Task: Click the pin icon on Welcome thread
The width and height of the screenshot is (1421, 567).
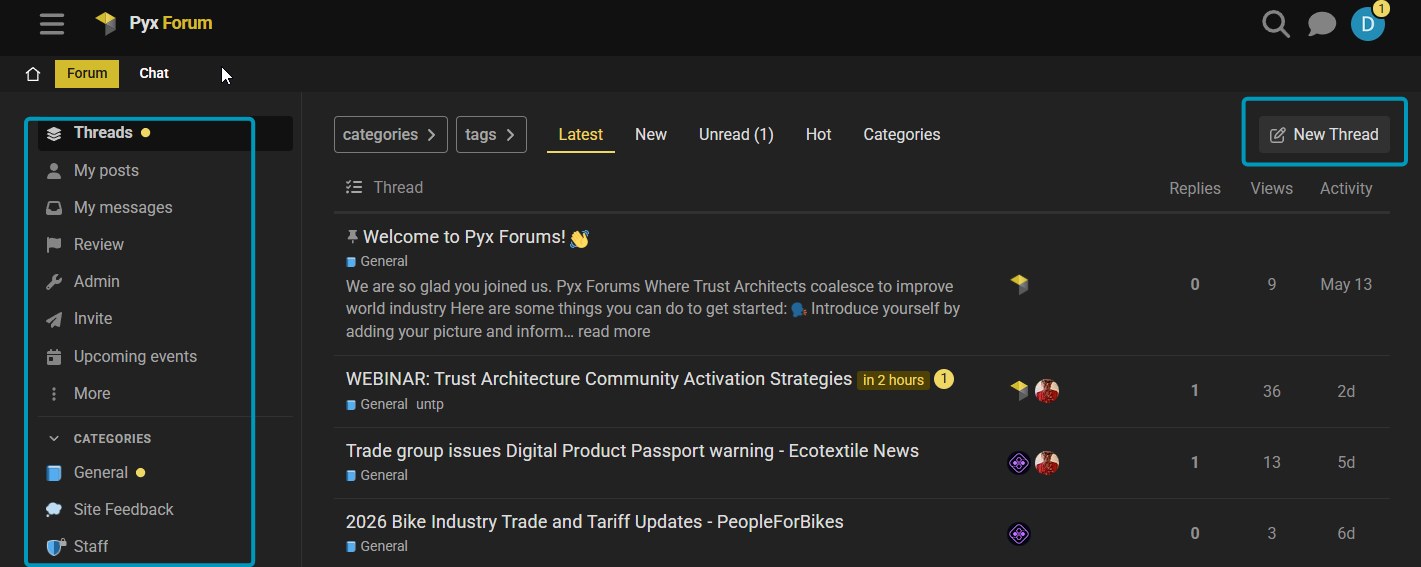Action: (352, 237)
